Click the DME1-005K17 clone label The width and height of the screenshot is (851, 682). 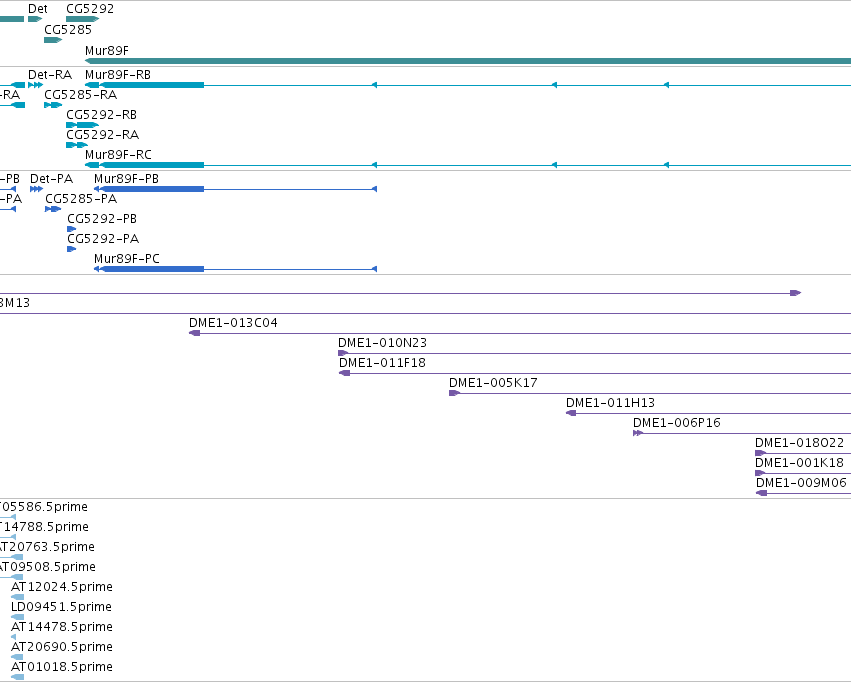click(x=493, y=383)
